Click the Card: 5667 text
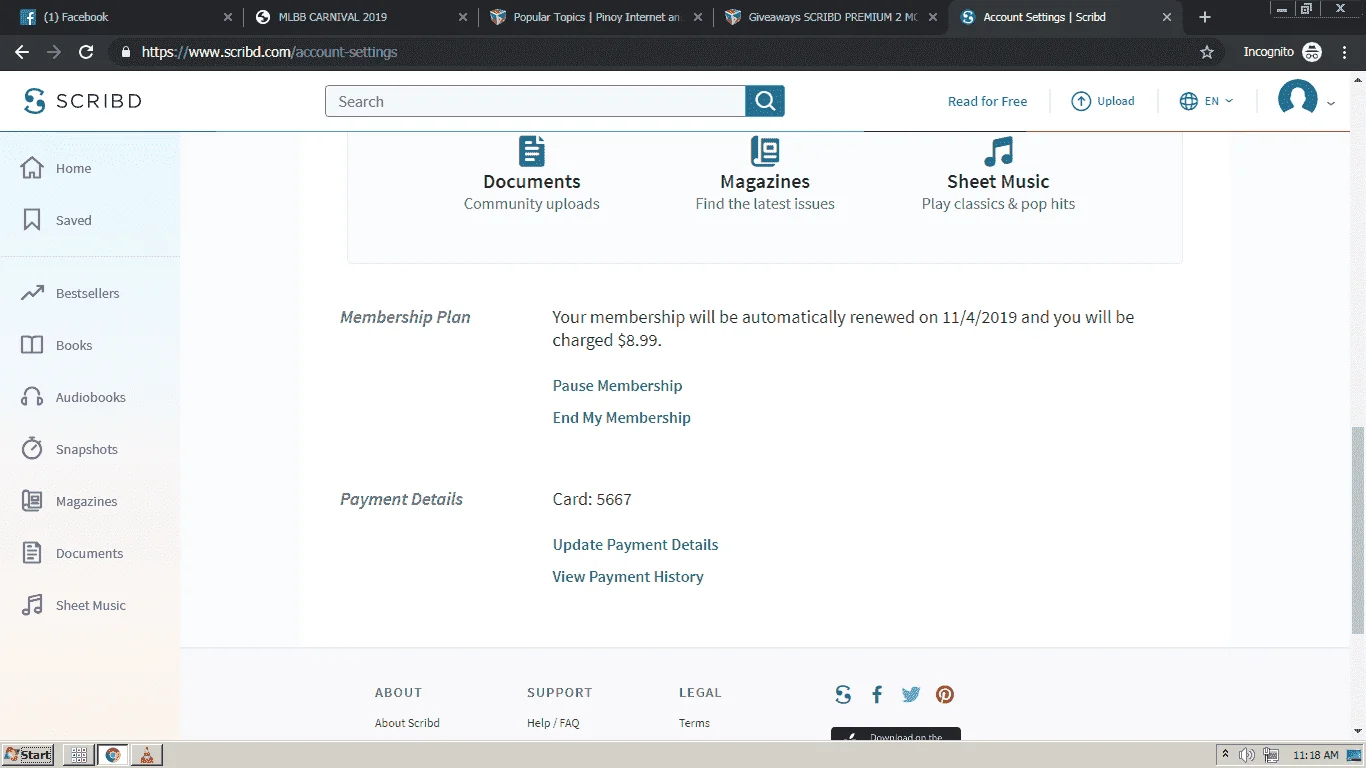 [592, 499]
